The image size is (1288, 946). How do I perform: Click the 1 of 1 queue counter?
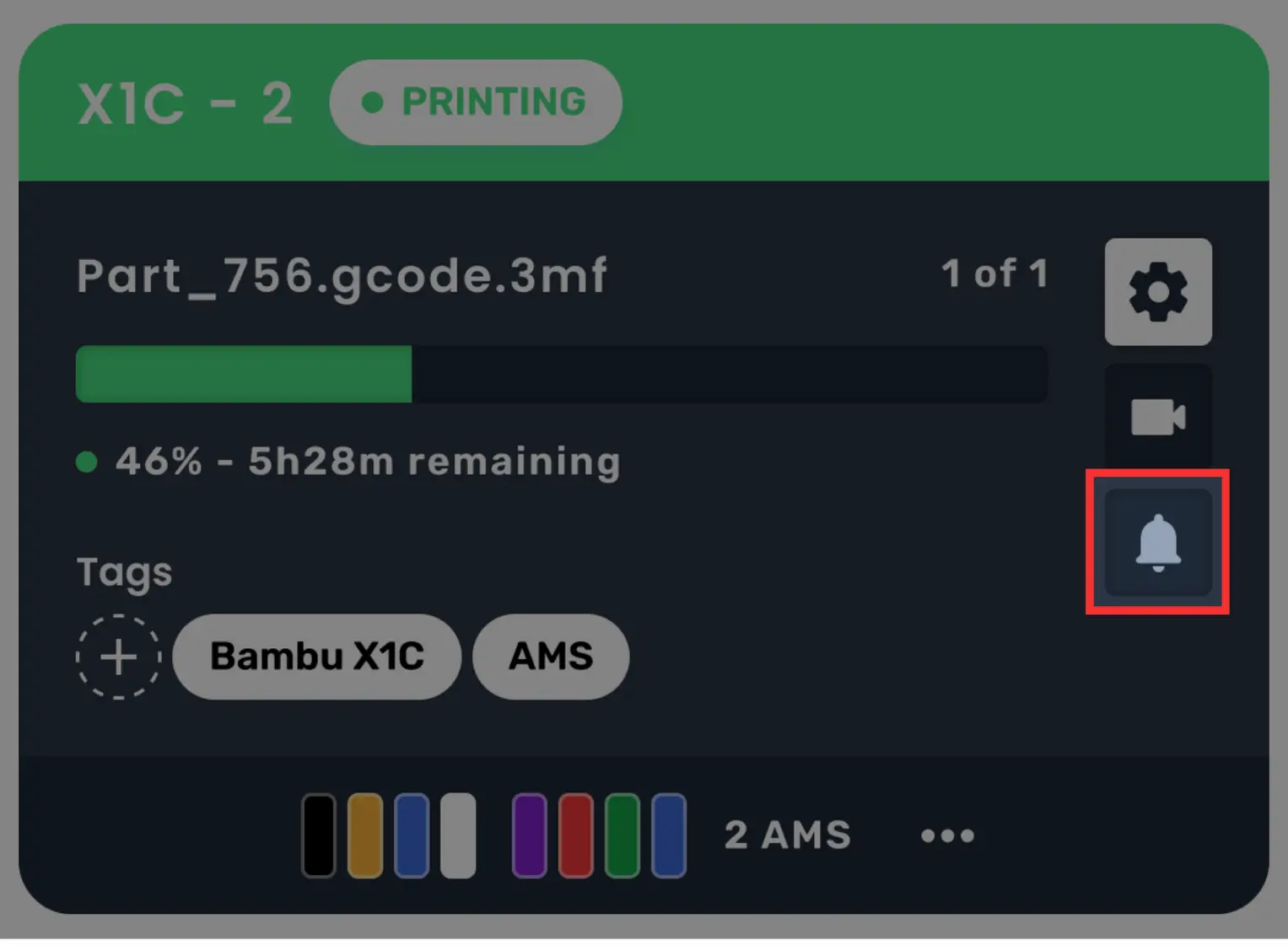click(995, 273)
